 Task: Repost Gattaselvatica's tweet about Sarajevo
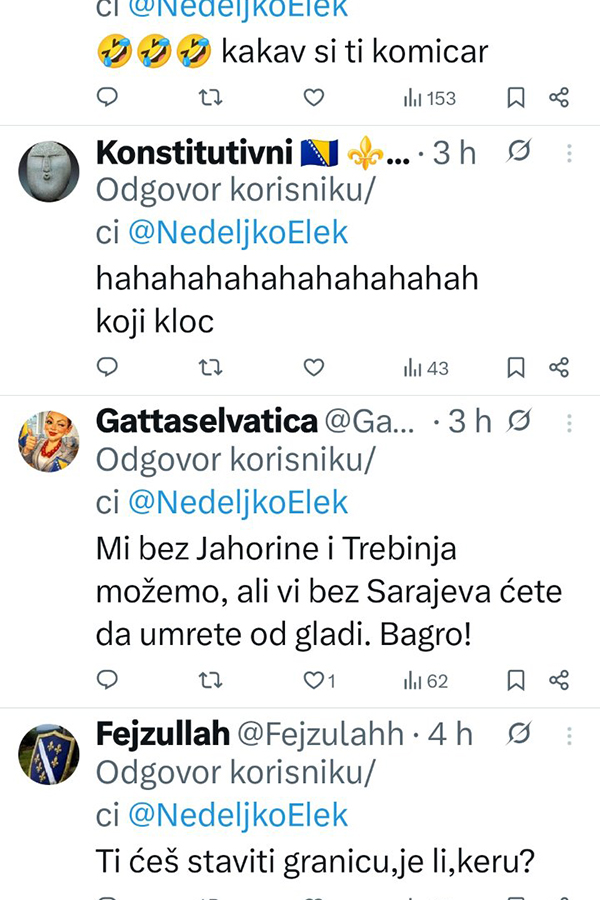(210, 680)
